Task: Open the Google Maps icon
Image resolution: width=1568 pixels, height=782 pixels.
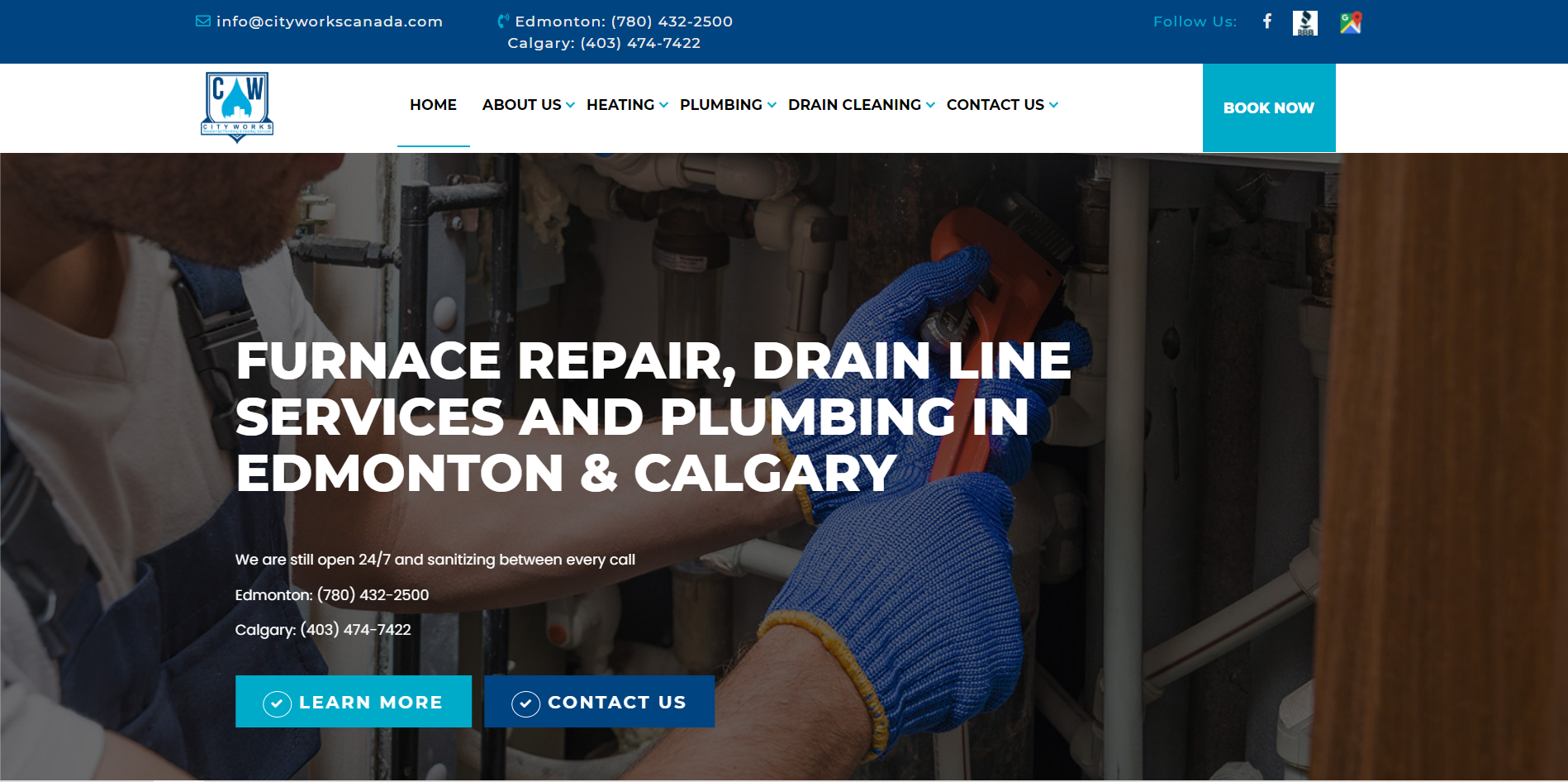Action: coord(1351,22)
